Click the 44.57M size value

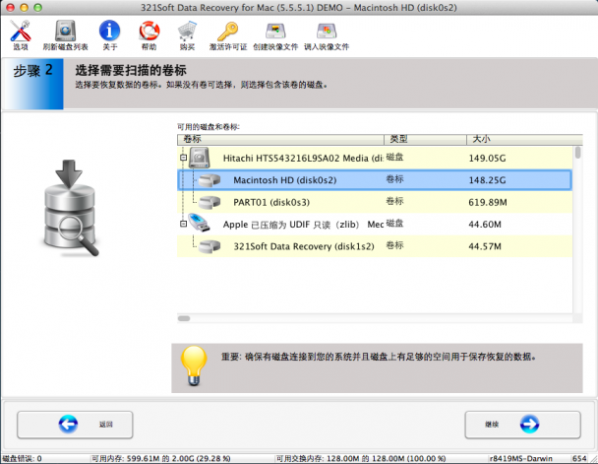485,247
